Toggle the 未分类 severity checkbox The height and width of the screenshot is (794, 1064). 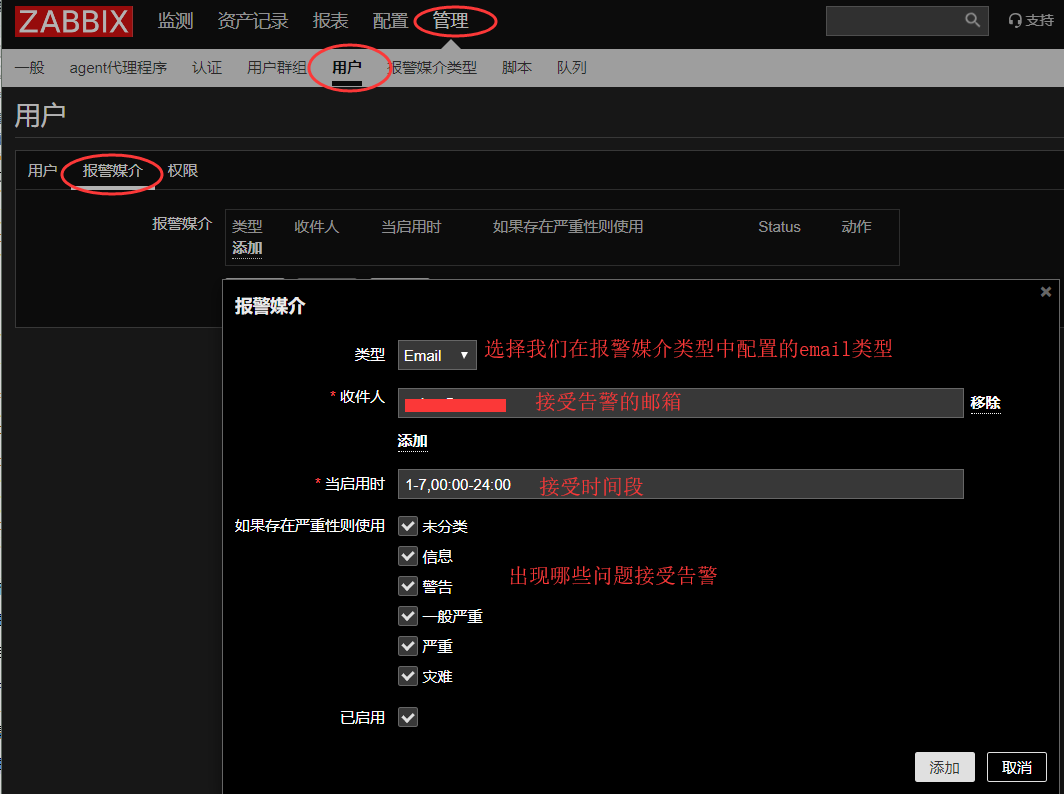[408, 526]
